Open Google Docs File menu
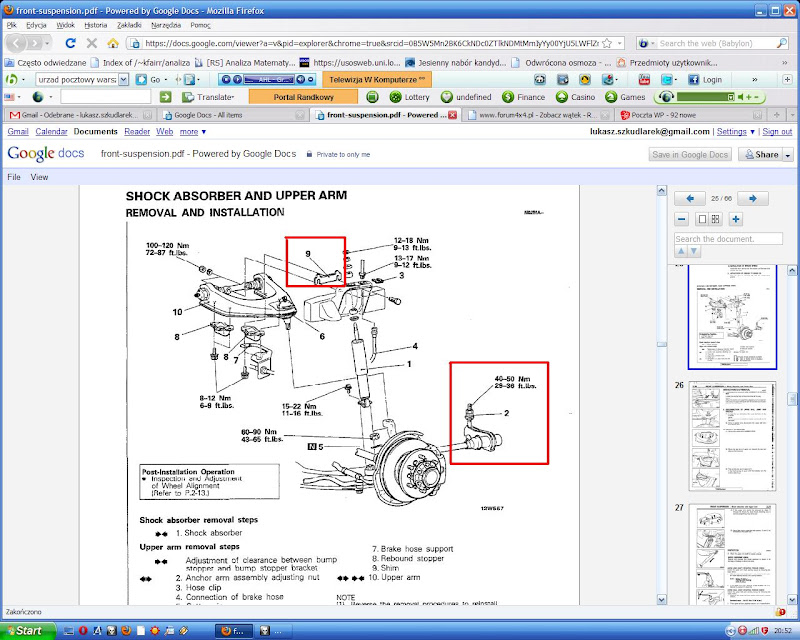 coord(14,177)
